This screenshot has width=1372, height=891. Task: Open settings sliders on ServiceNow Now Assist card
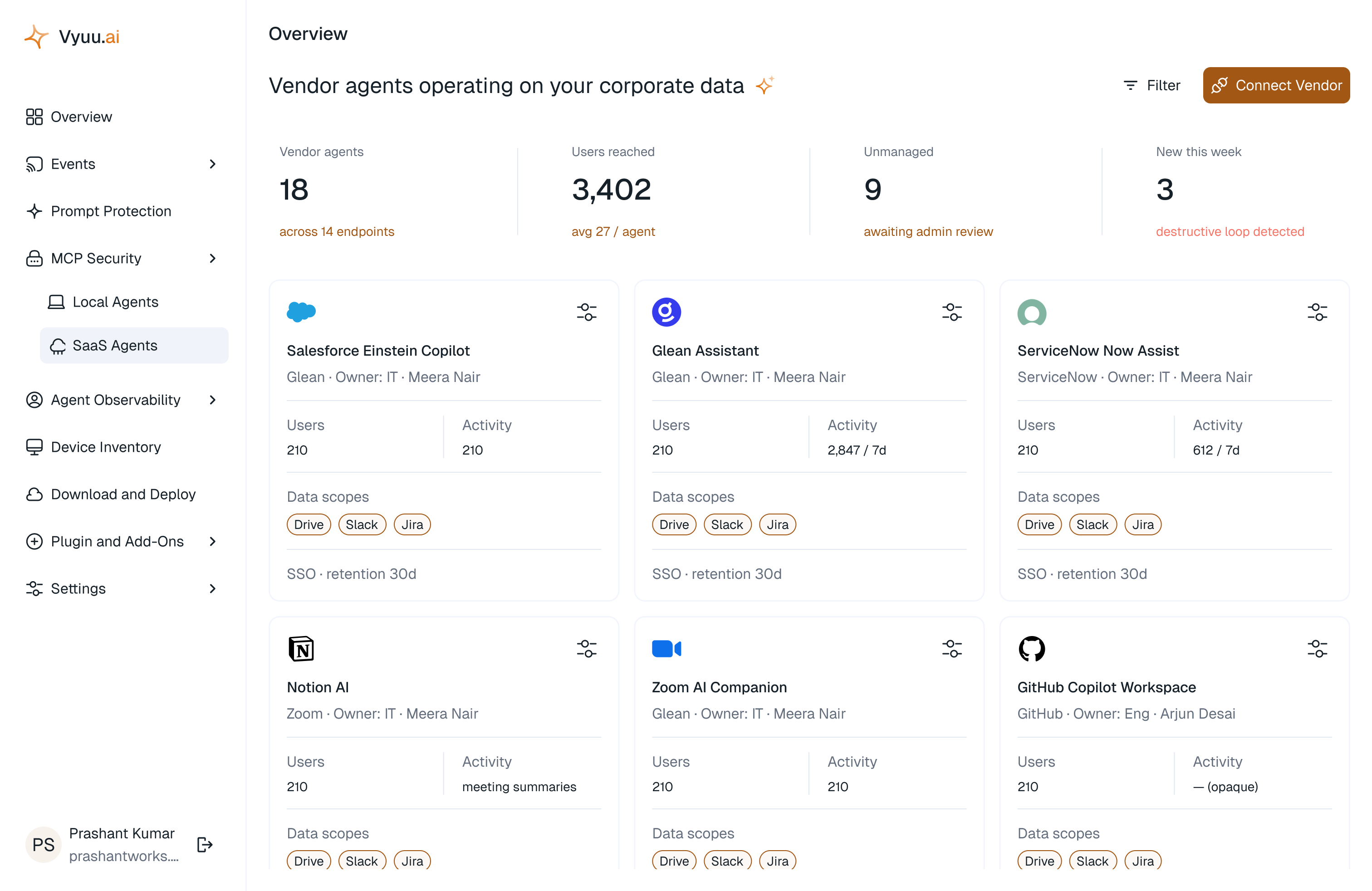point(1317,312)
